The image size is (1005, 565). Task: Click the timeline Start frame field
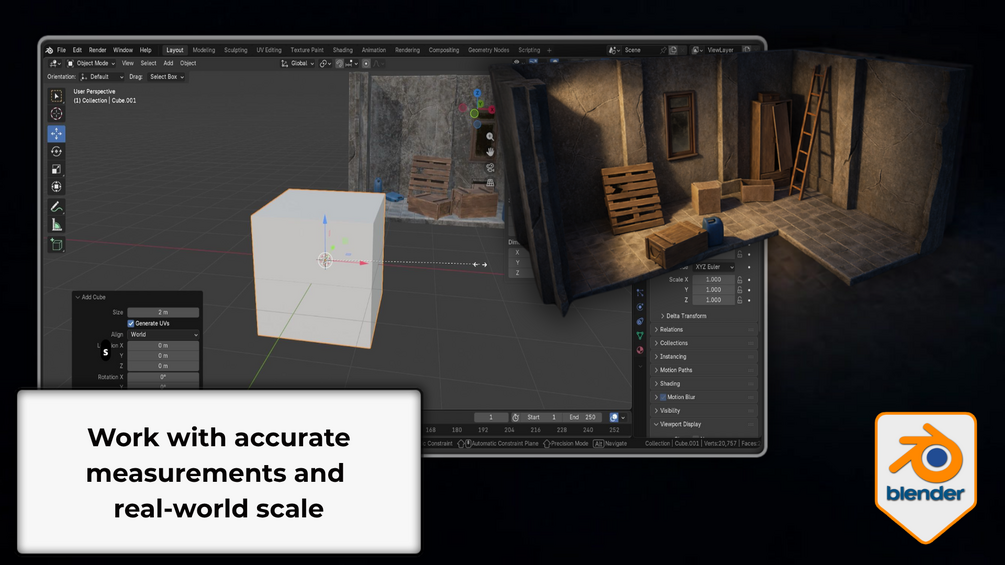click(x=542, y=418)
